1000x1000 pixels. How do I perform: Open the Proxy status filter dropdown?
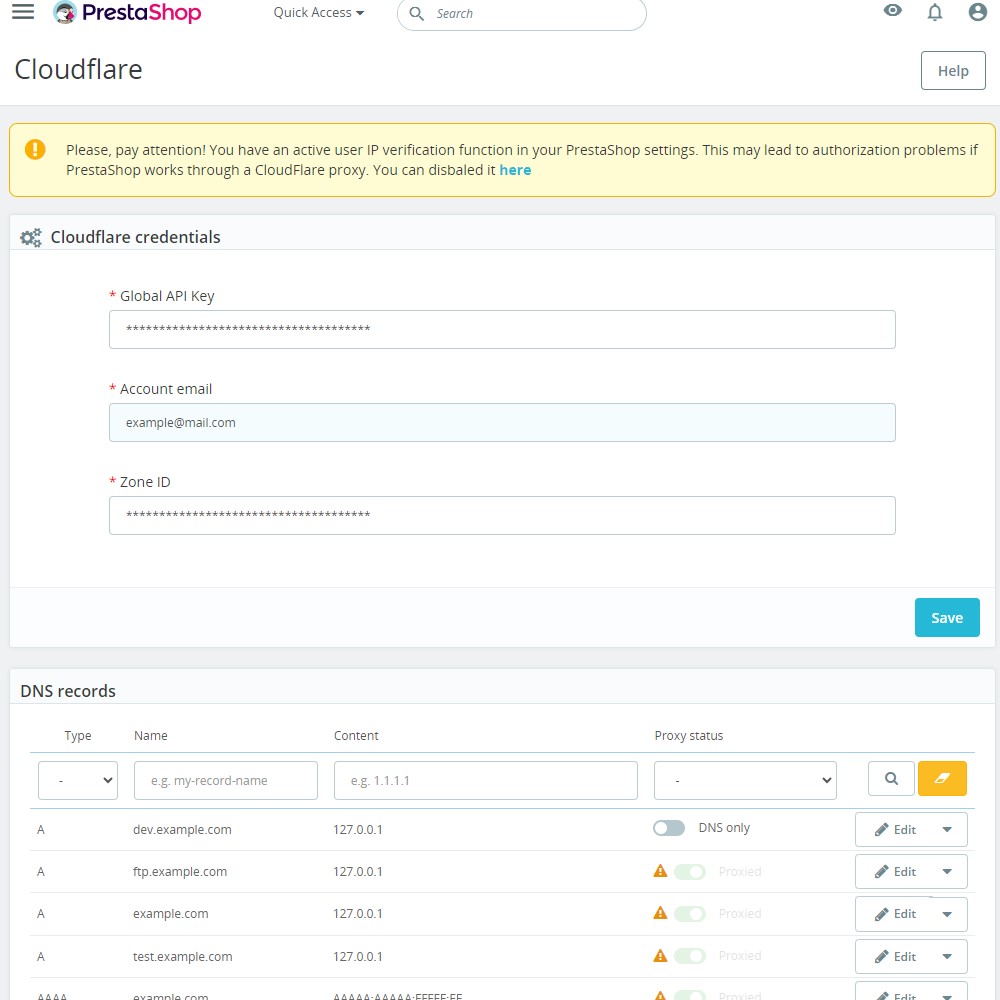point(745,780)
